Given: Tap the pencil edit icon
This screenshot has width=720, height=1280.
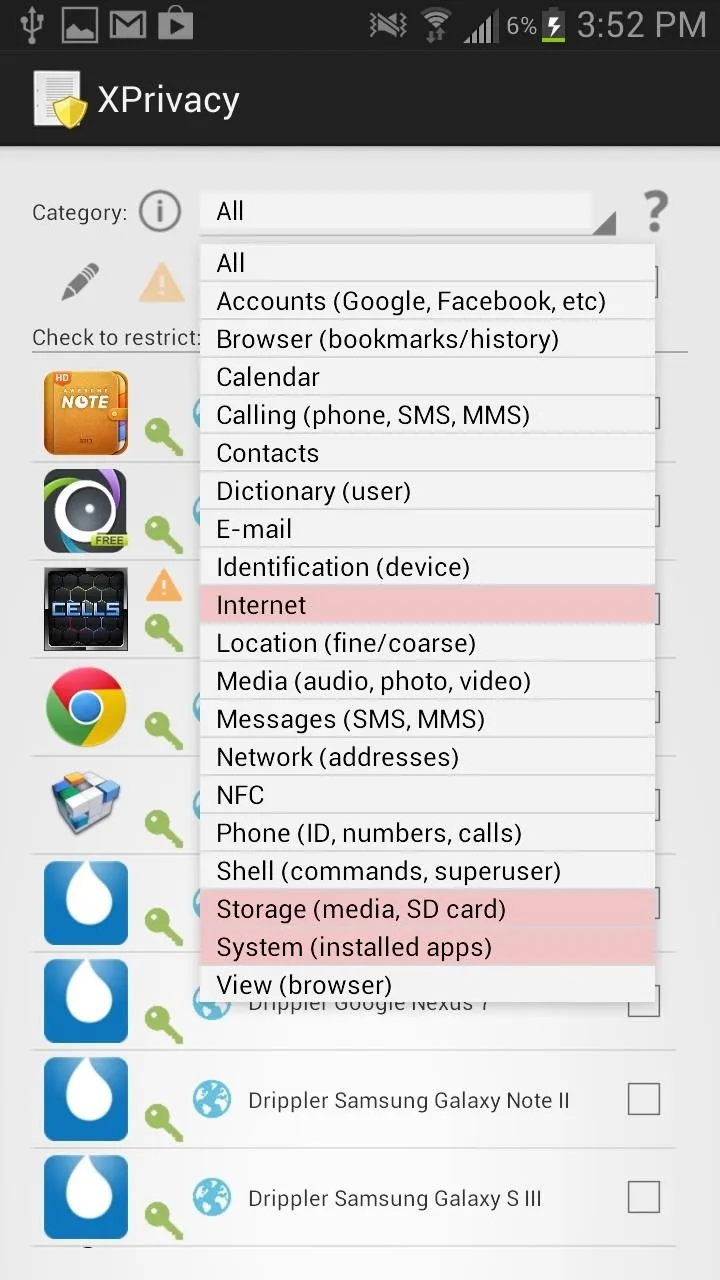Looking at the screenshot, I should coord(80,282).
